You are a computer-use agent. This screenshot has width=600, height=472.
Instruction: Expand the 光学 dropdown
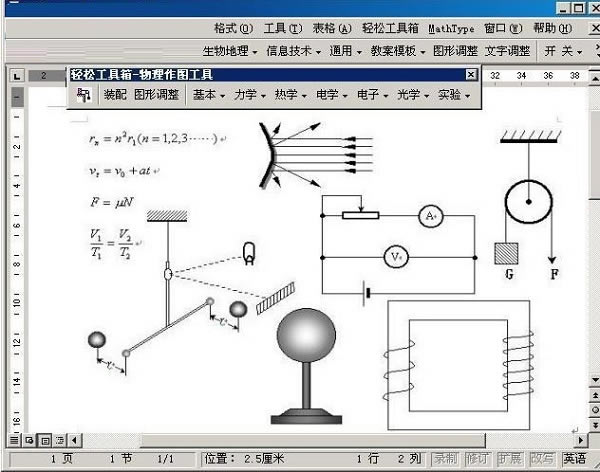tap(412, 95)
